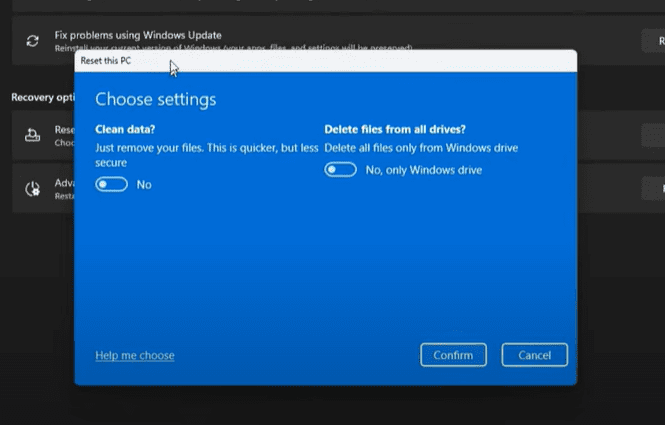The width and height of the screenshot is (665, 425).
Task: Click the Choose settings heading
Action: click(155, 99)
